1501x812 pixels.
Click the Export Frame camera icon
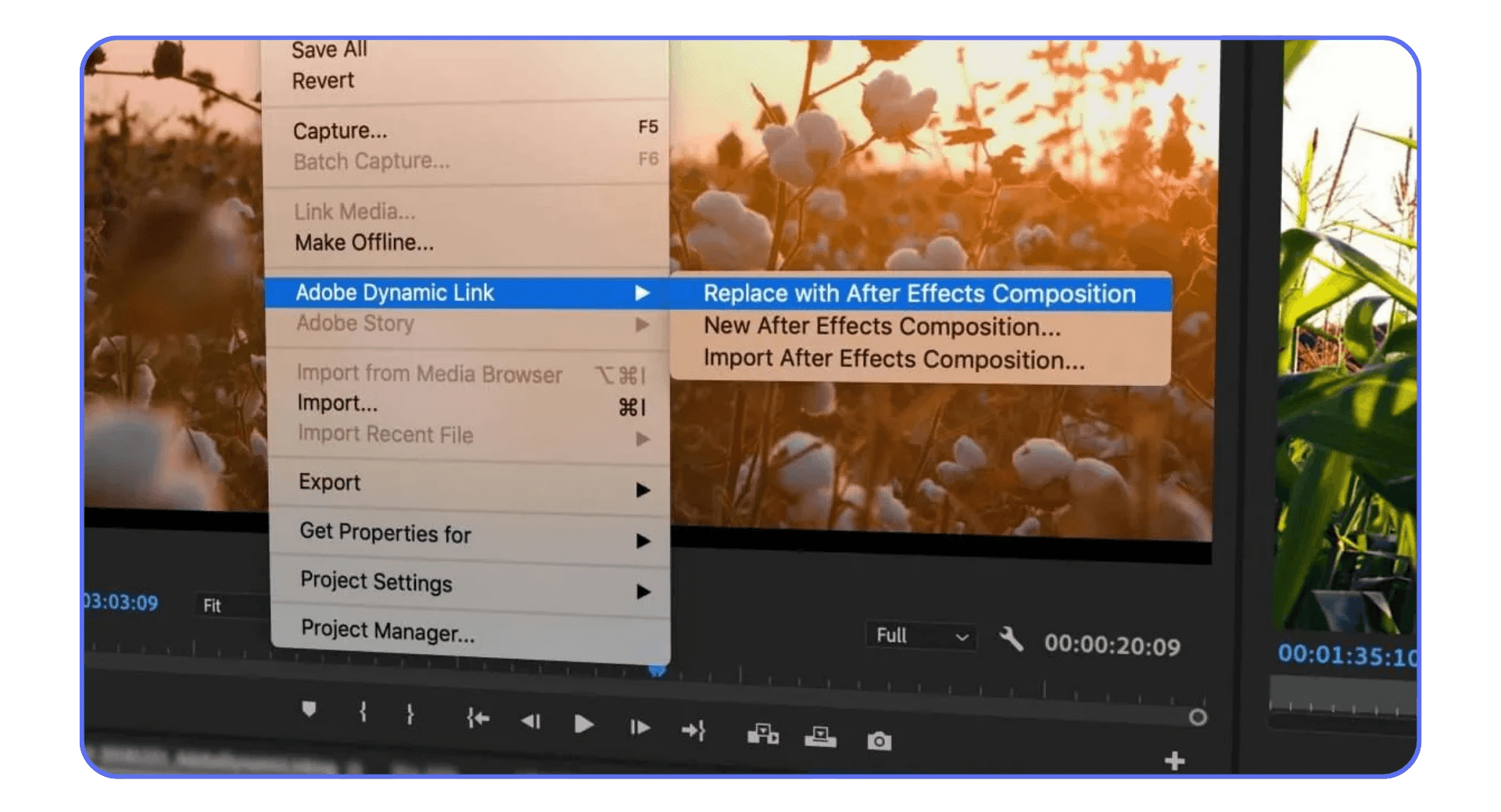(x=879, y=741)
